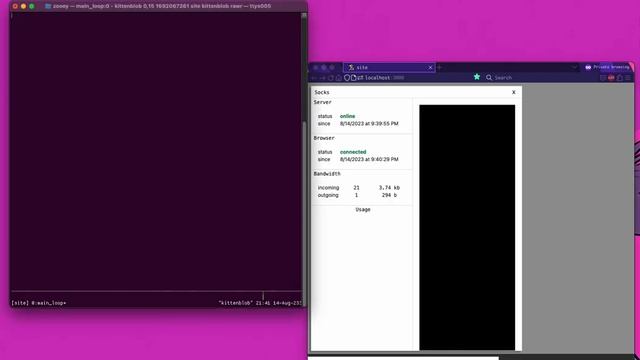Click inside the terminal window pane
The height and width of the screenshot is (360, 640).
(156, 151)
